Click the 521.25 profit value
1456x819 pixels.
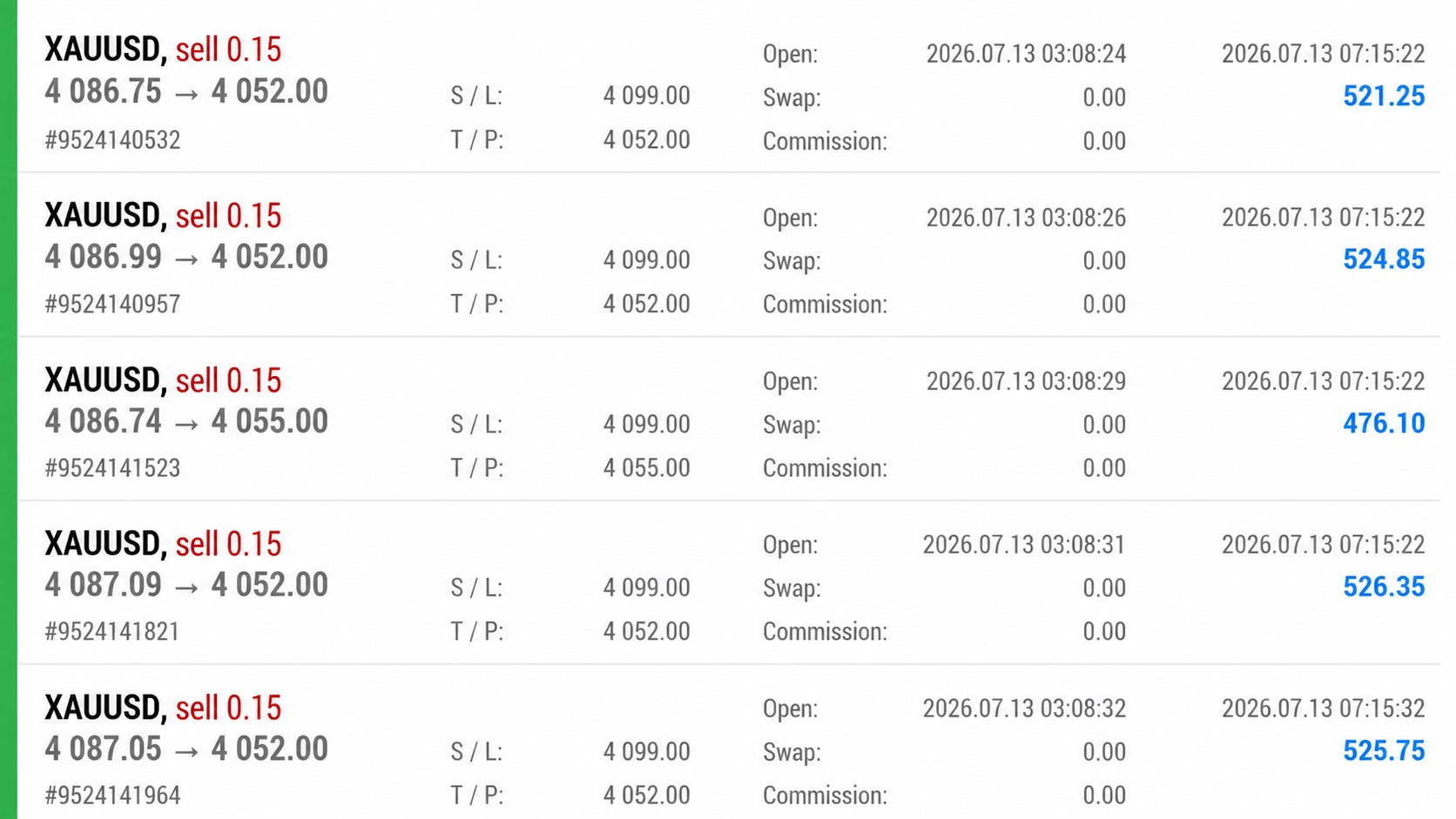(x=1384, y=96)
